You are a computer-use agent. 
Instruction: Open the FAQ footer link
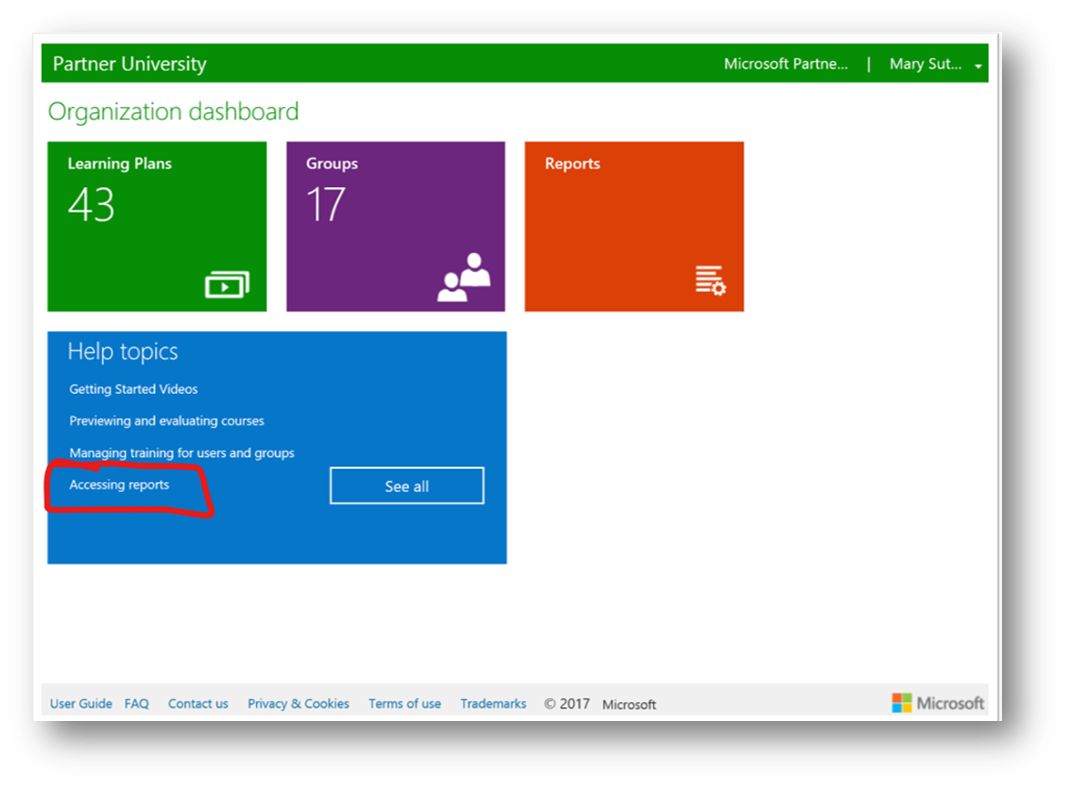[x=136, y=704]
